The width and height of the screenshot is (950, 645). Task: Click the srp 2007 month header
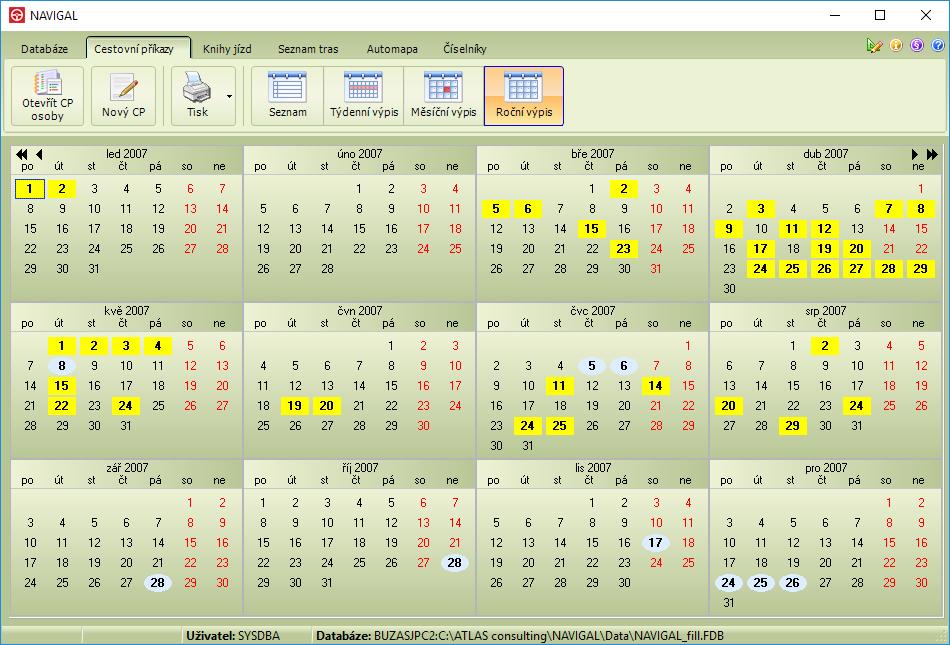825,311
